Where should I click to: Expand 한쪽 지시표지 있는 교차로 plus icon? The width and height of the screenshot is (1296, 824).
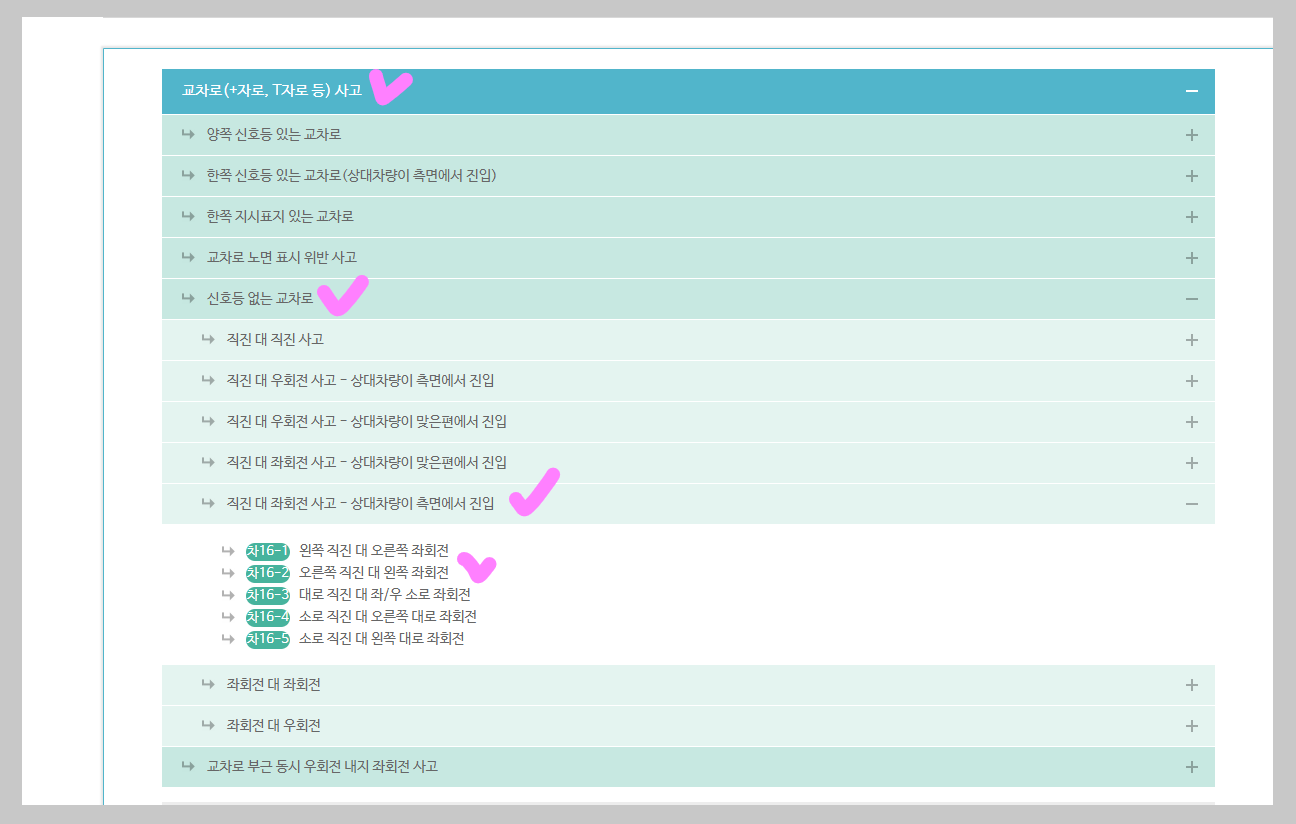tap(1191, 217)
